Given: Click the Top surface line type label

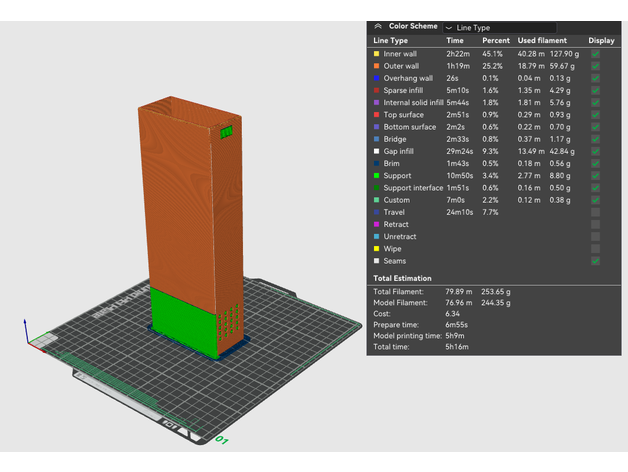Looking at the screenshot, I should pyautogui.click(x=405, y=115).
